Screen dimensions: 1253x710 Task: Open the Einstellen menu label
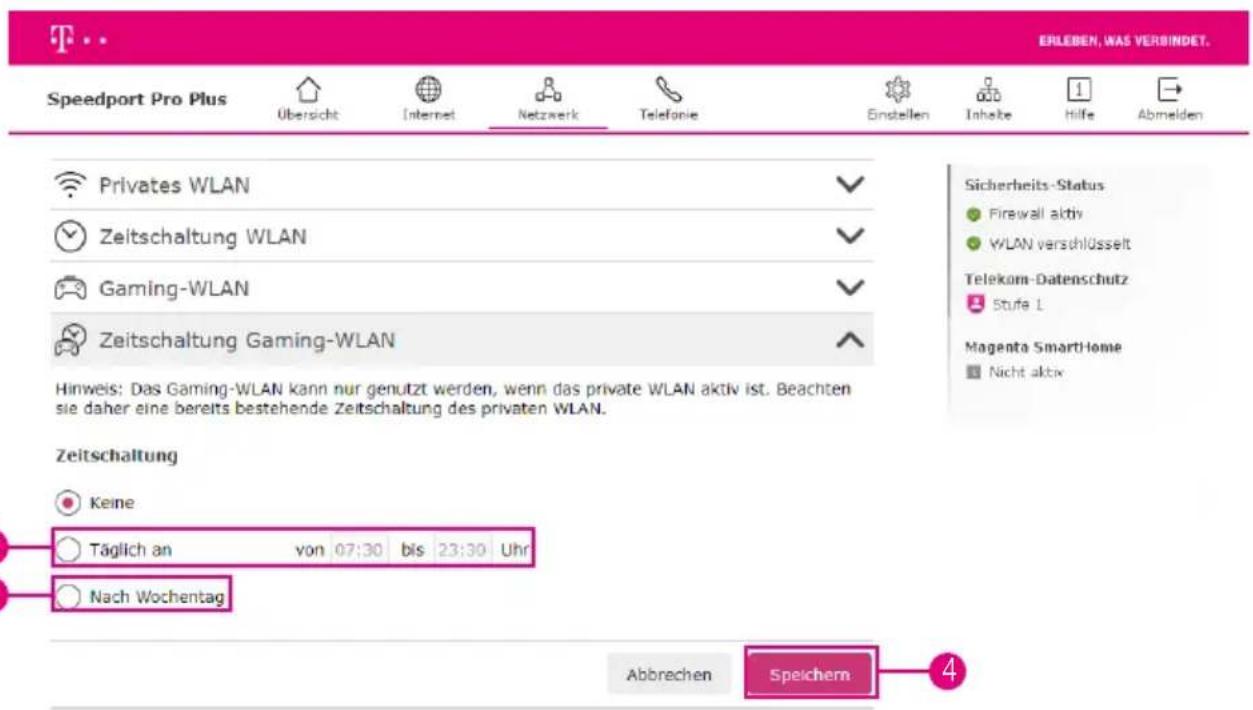click(x=898, y=115)
